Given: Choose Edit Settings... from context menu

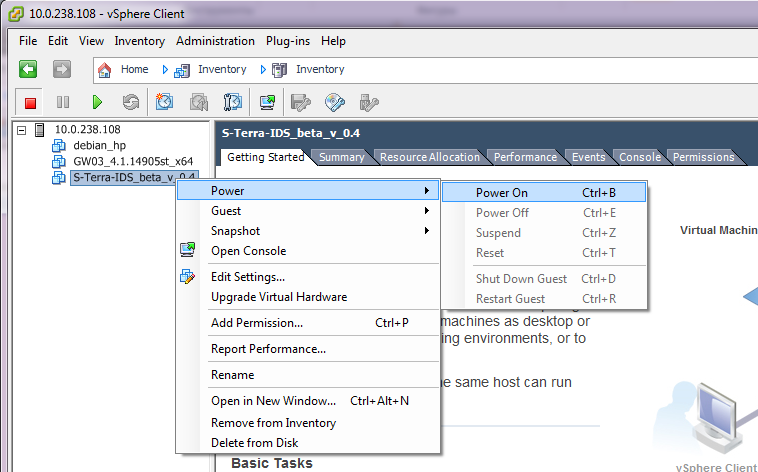Looking at the screenshot, I should [308, 277].
